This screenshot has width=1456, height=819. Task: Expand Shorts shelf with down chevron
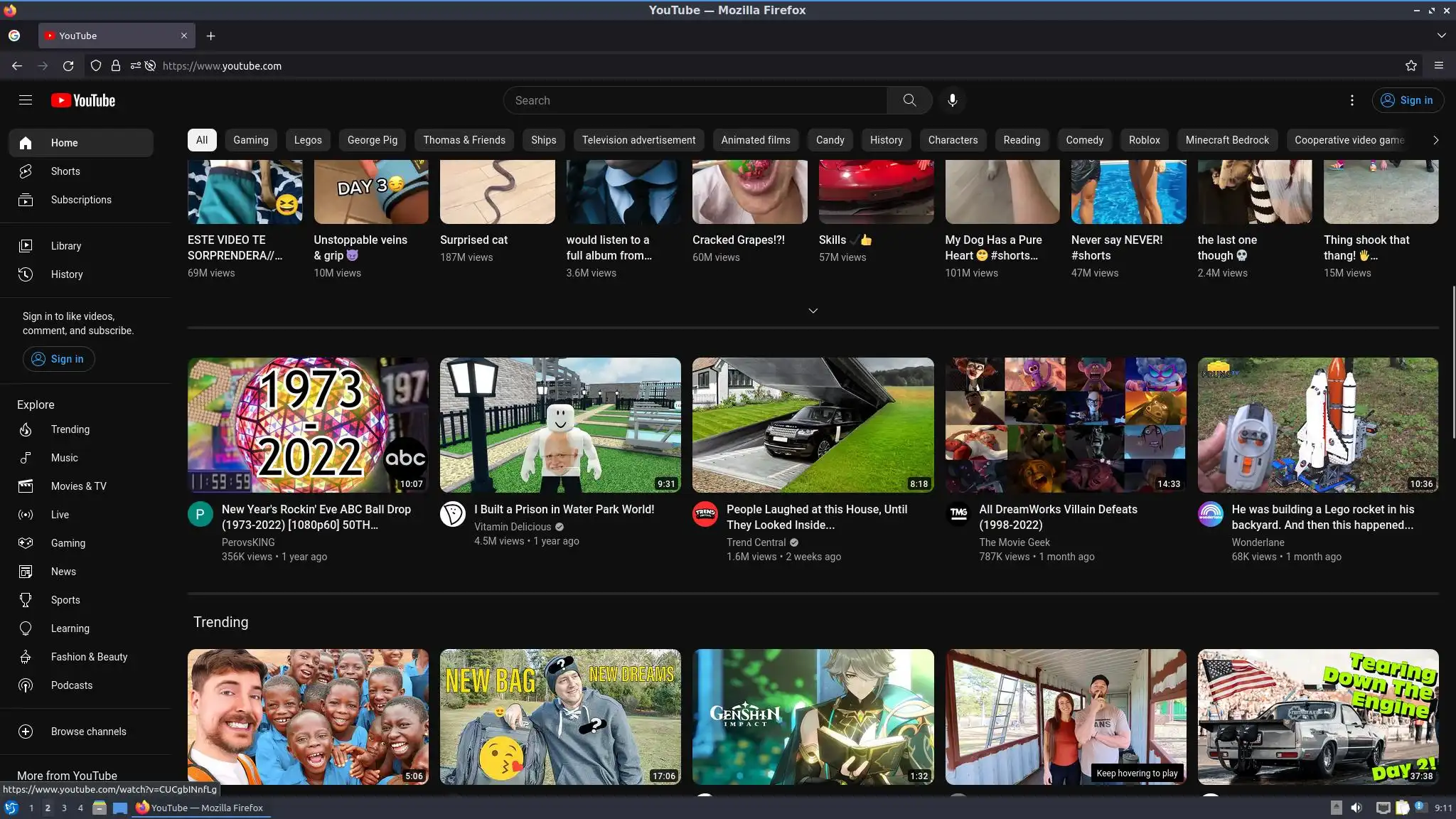[x=813, y=311]
